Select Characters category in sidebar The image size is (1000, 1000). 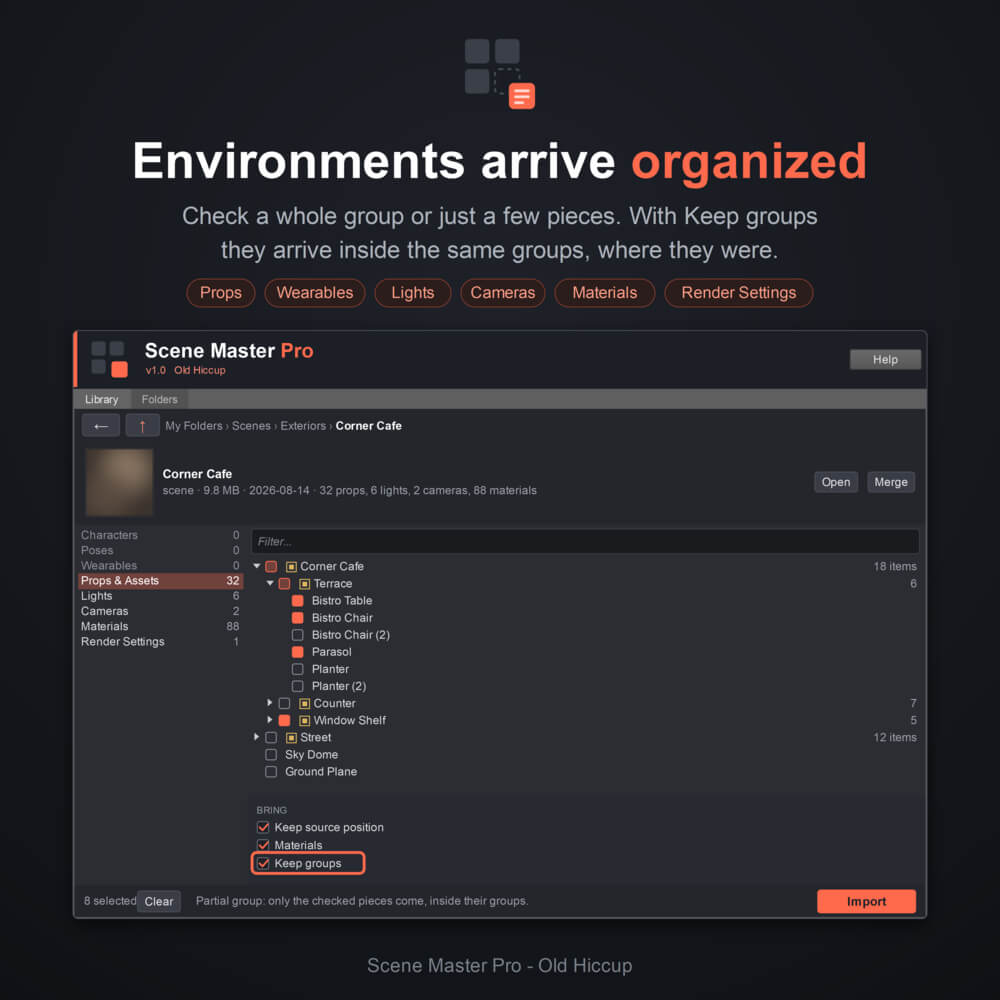pyautogui.click(x=160, y=535)
